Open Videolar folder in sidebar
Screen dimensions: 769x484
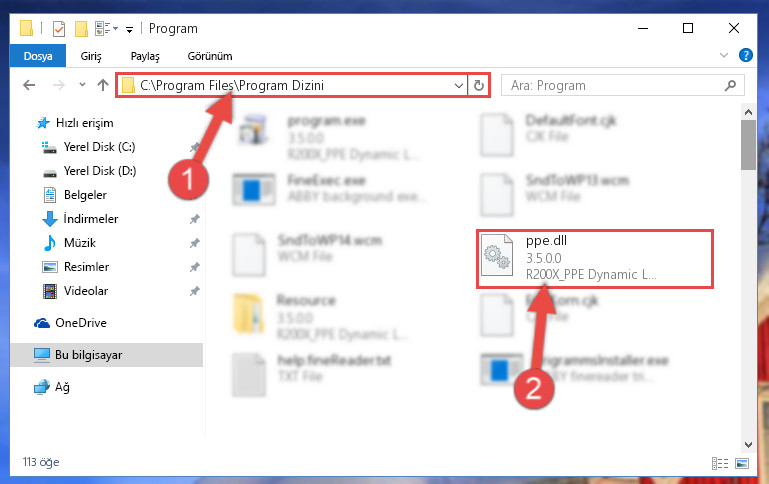86,291
